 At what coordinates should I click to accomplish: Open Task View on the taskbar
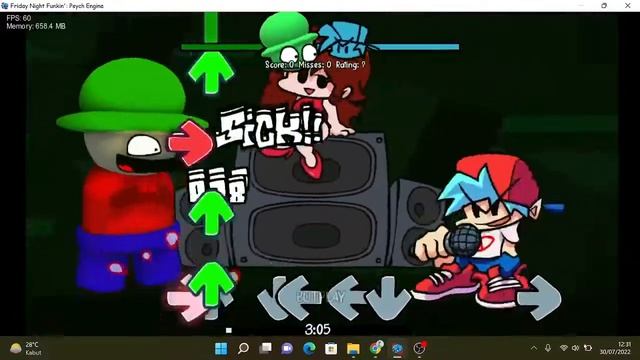coord(265,348)
